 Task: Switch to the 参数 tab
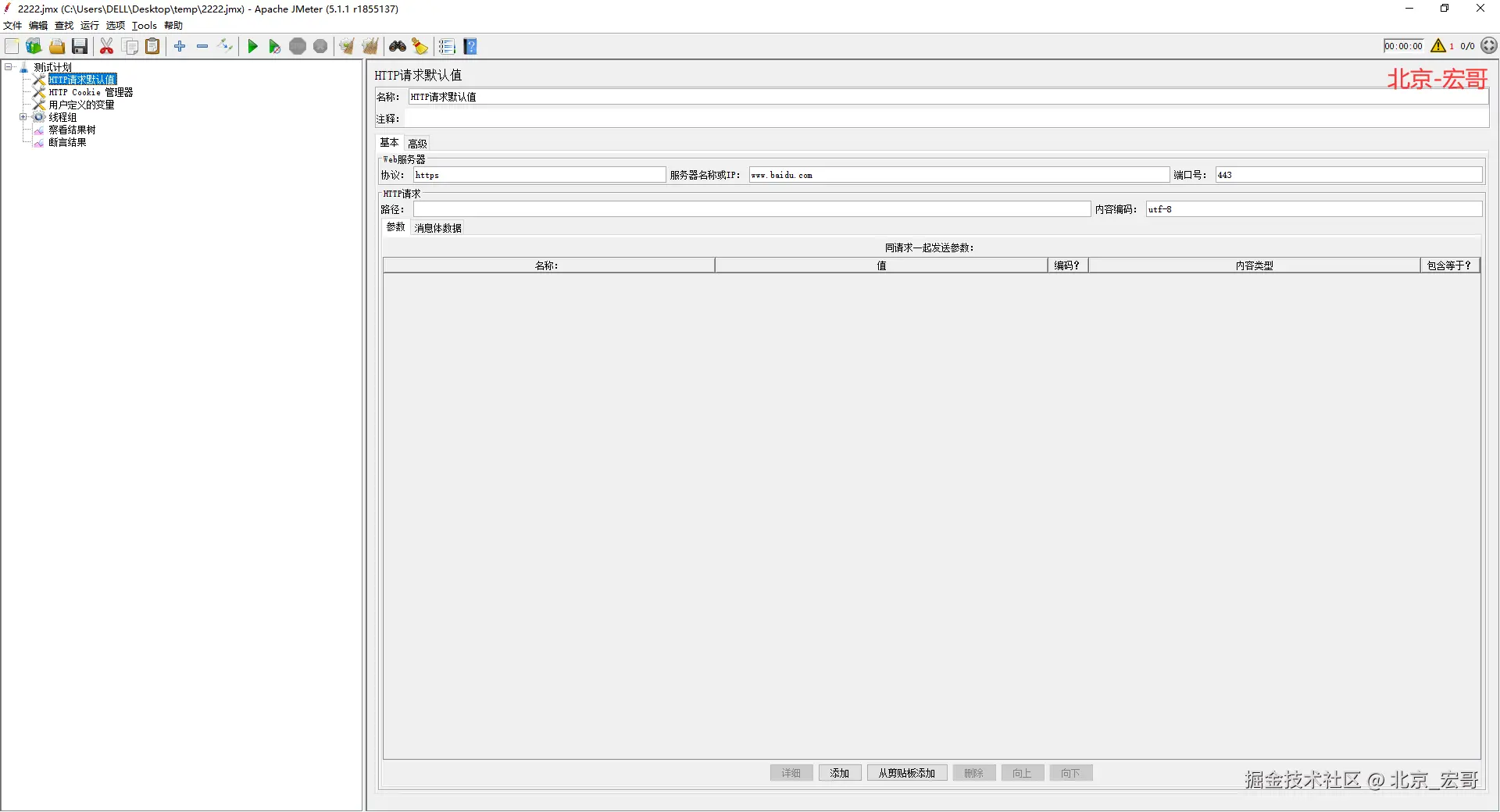(x=396, y=227)
